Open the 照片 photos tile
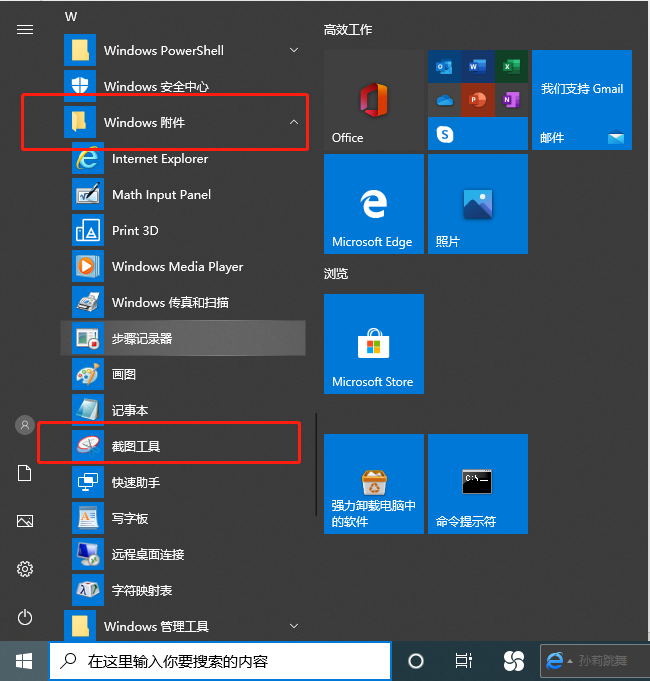 point(478,204)
